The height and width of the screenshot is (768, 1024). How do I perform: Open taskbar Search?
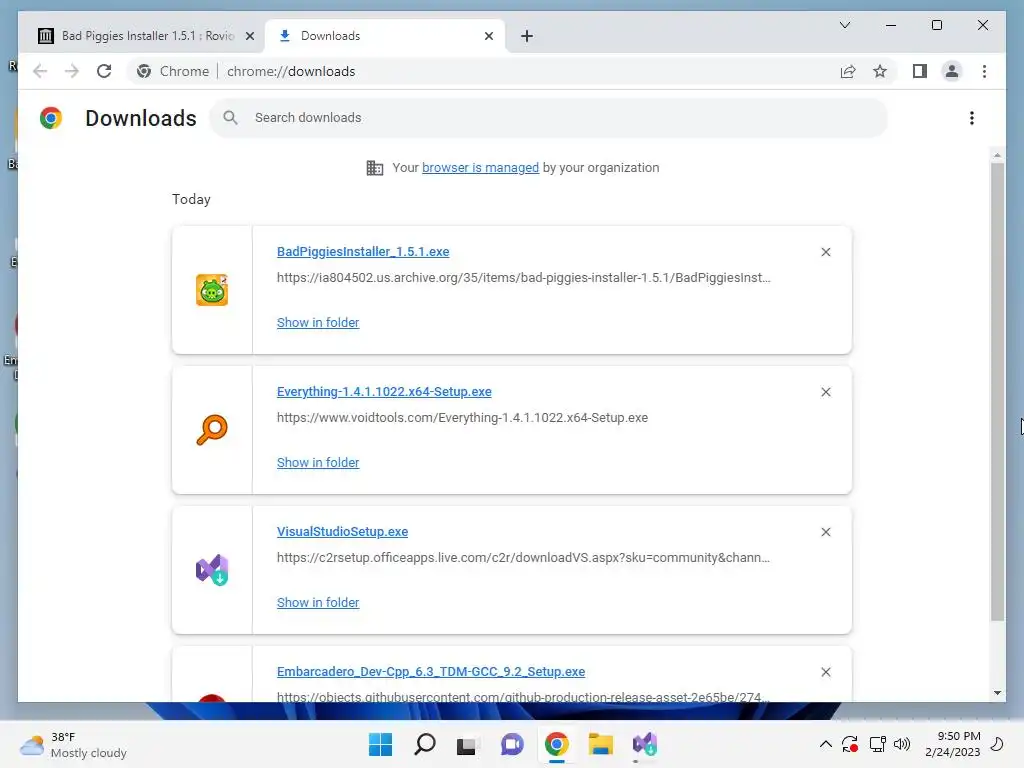coord(424,744)
